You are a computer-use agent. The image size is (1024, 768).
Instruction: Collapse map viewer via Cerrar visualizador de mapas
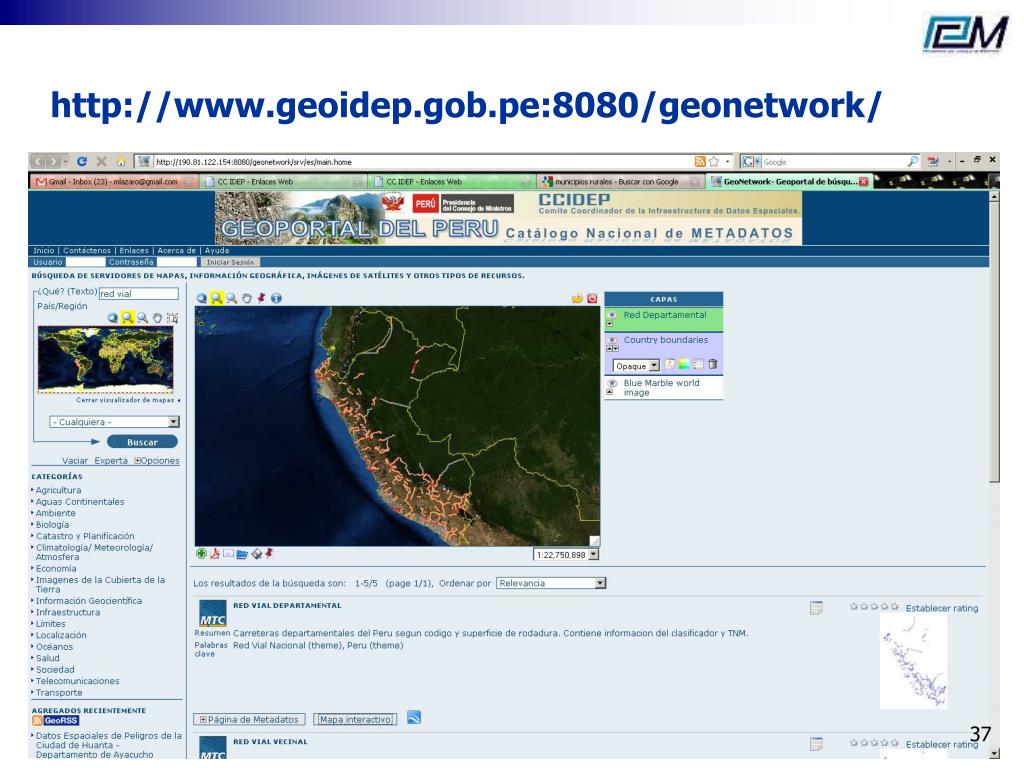pos(127,400)
